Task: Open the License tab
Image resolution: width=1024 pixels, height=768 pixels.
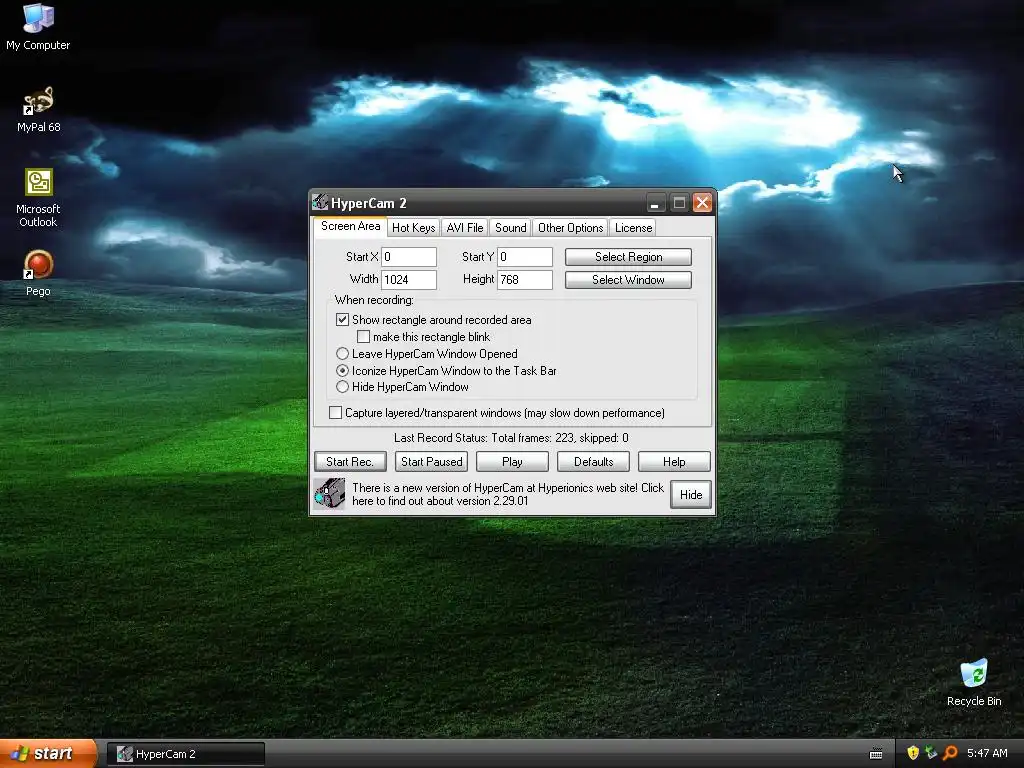Action: click(633, 227)
